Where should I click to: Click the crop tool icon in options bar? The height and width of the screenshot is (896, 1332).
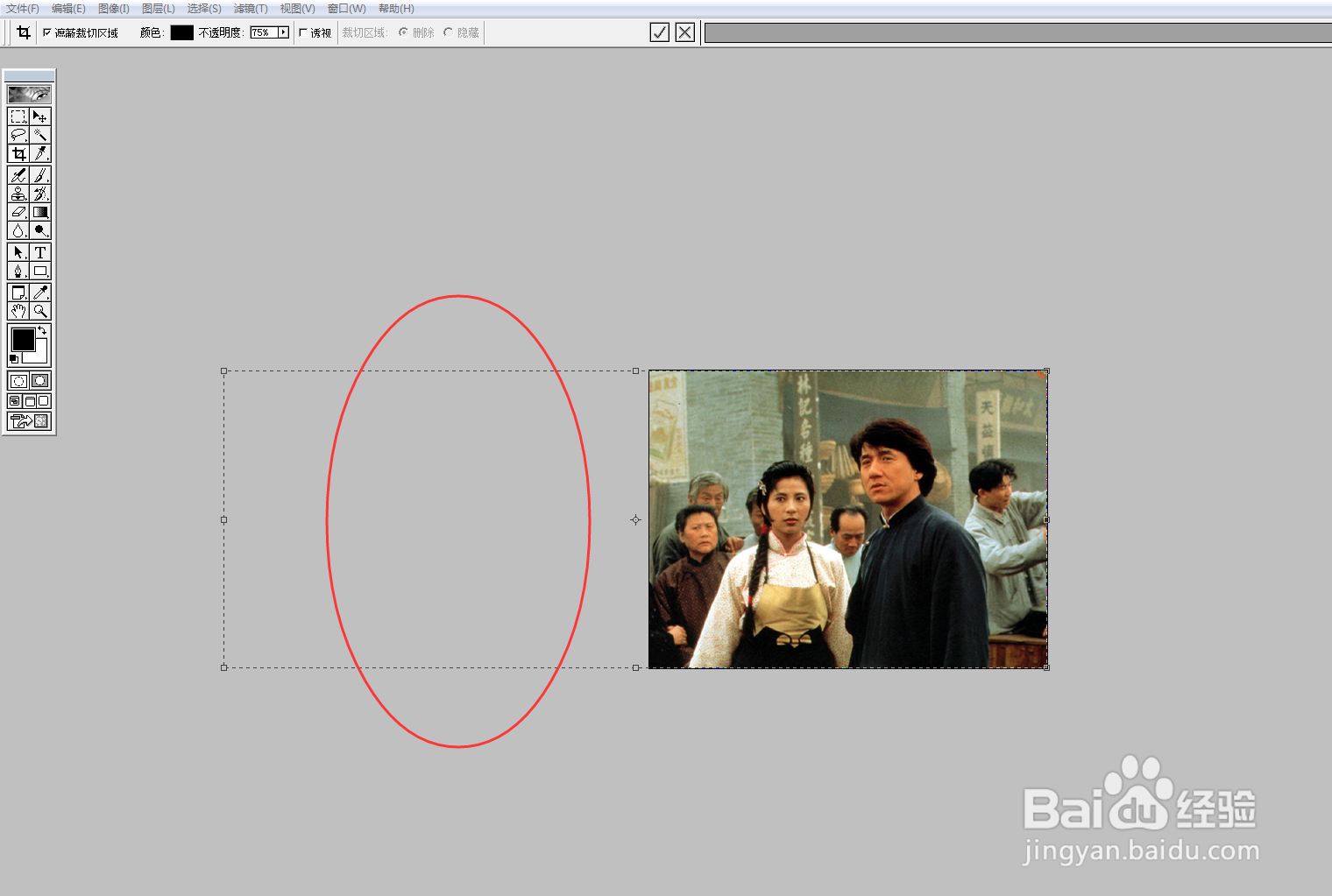click(x=24, y=32)
